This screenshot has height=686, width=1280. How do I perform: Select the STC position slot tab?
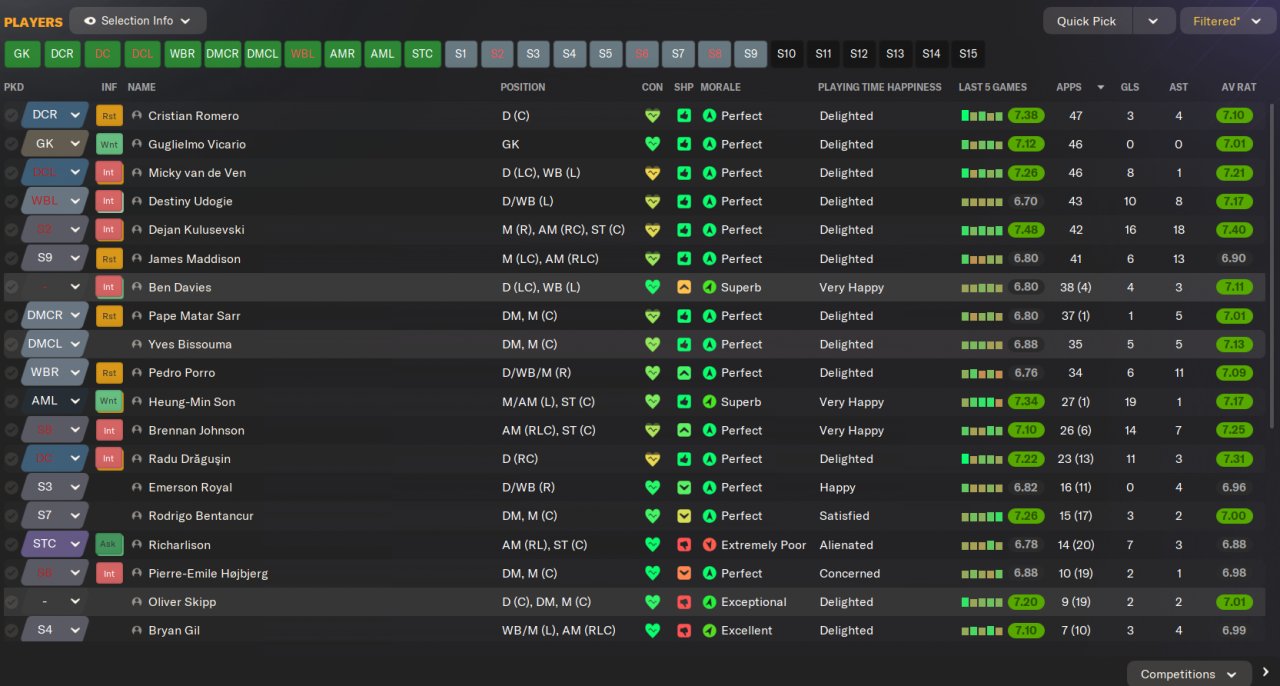(x=422, y=54)
